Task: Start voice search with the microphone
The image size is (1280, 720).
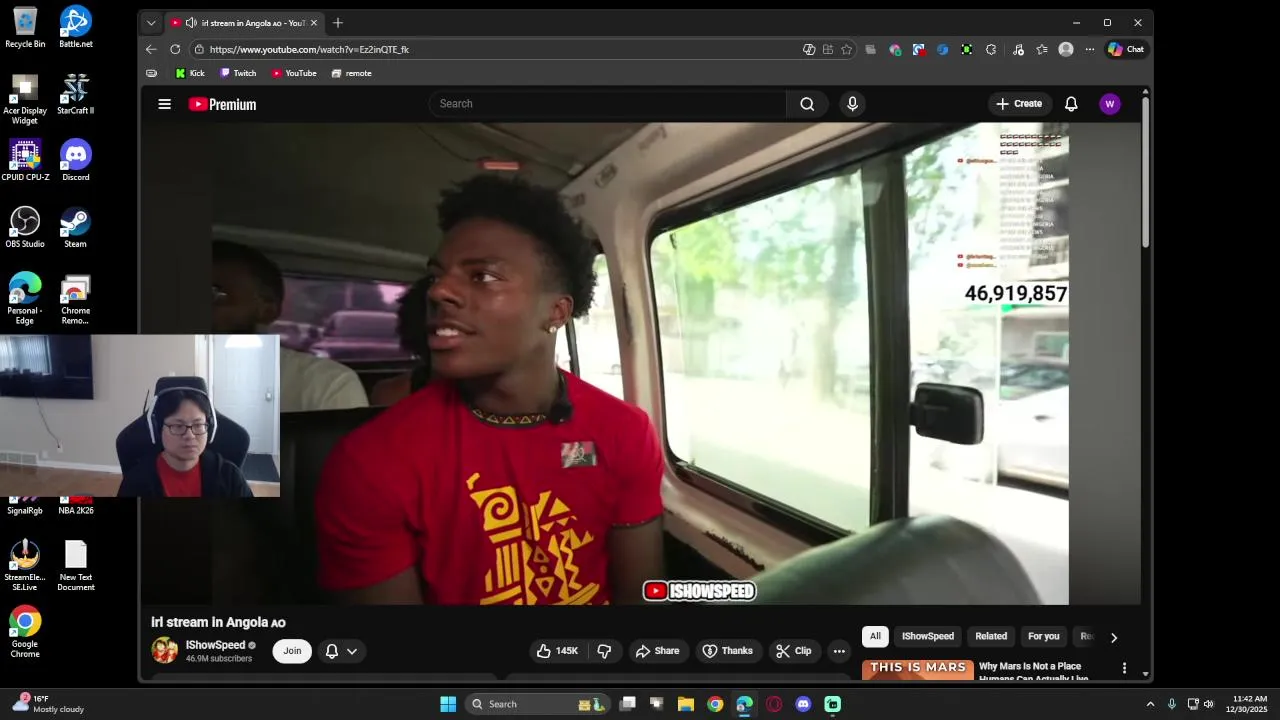Action: (x=852, y=104)
